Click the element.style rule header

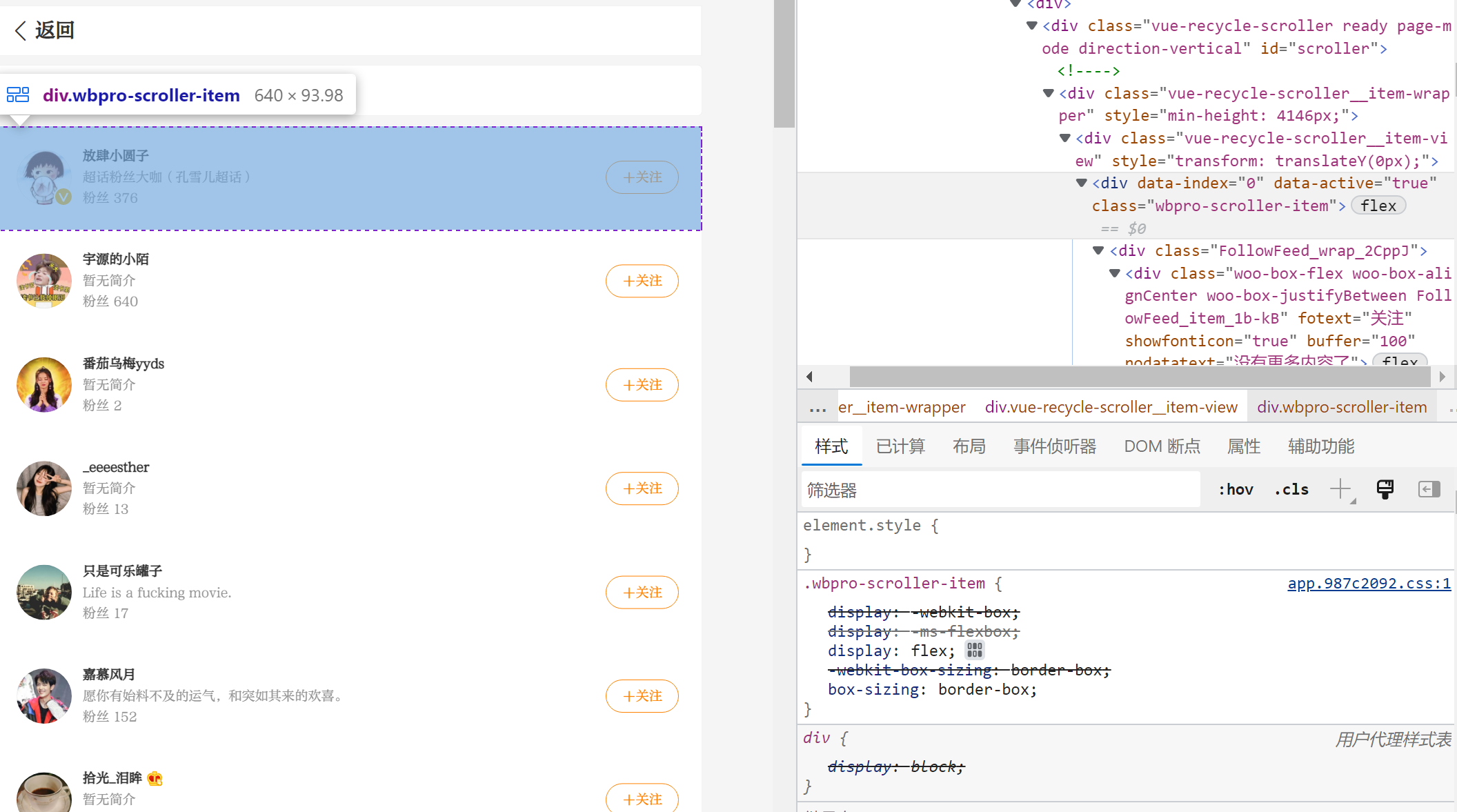[871, 526]
